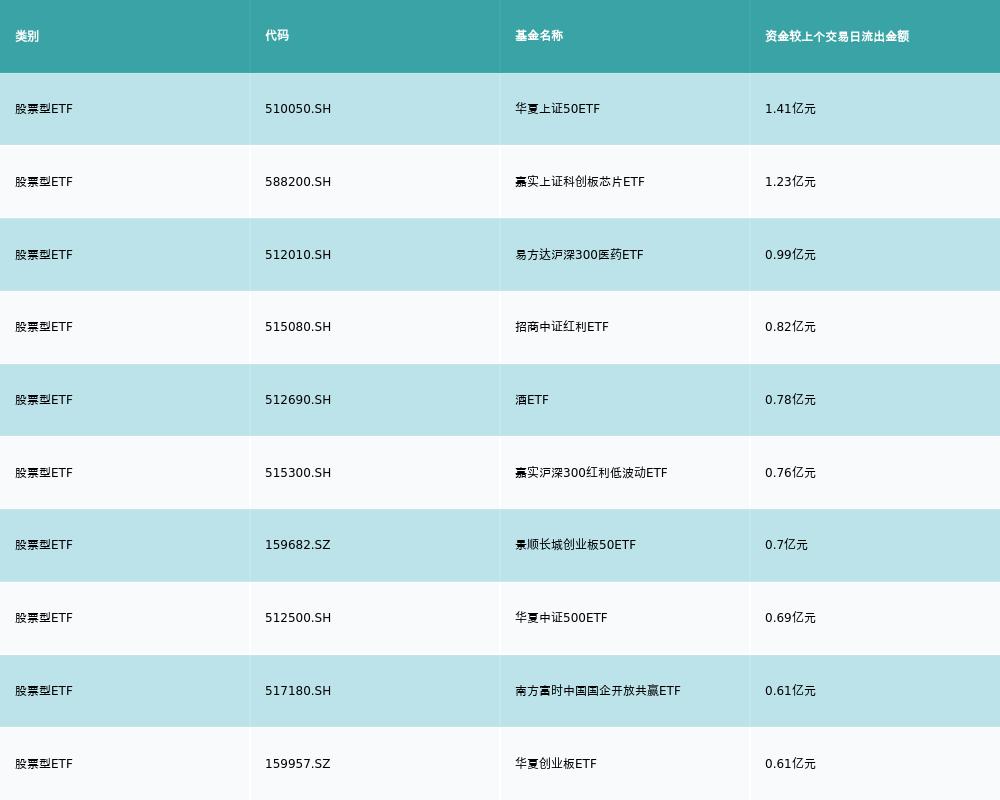Click fund name 嘉实上证科创板芯片ETF
This screenshot has height=800, width=1000.
tap(580, 182)
